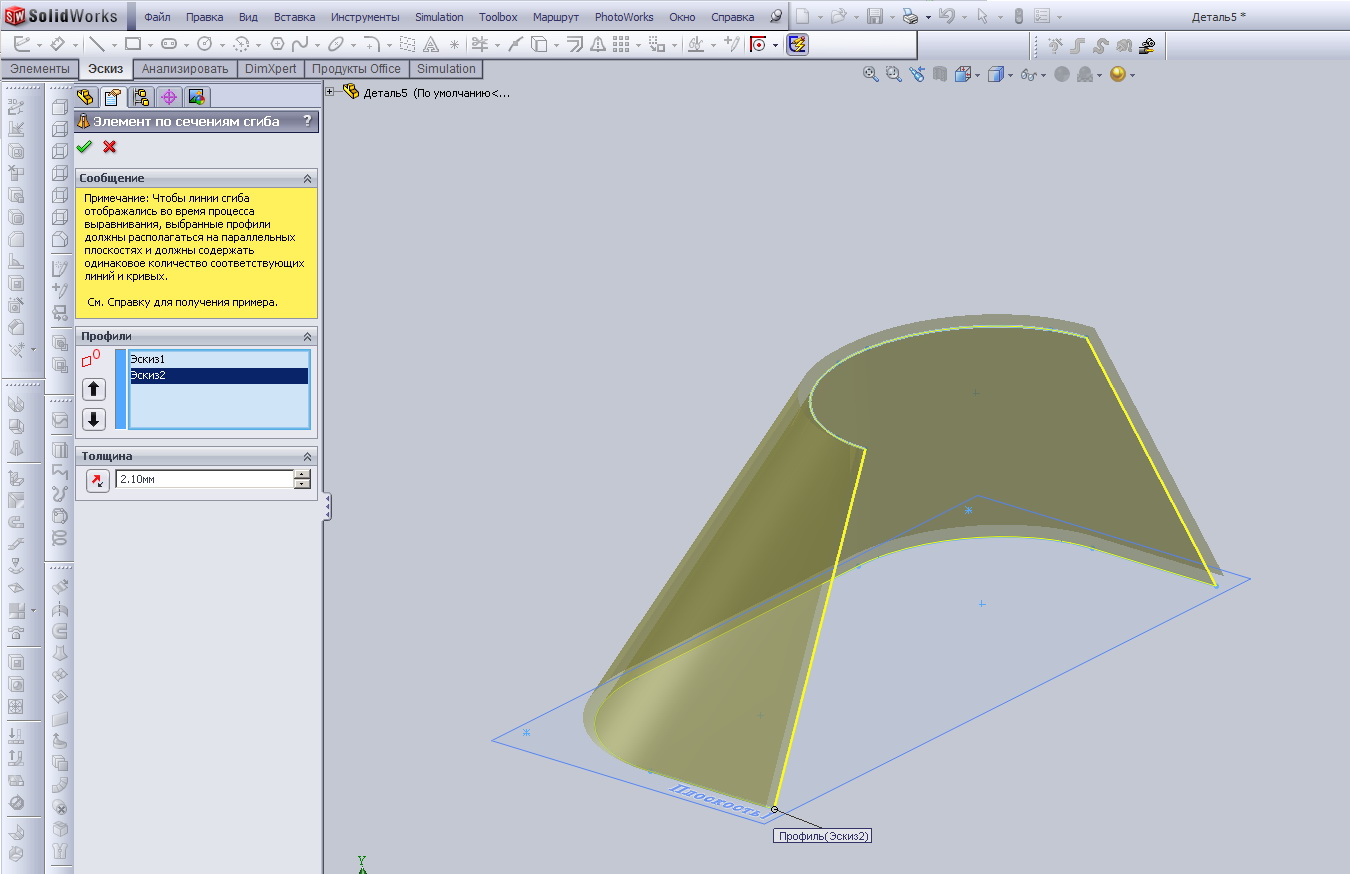Collapse the Профили section
The width and height of the screenshot is (1350, 874).
tap(308, 336)
